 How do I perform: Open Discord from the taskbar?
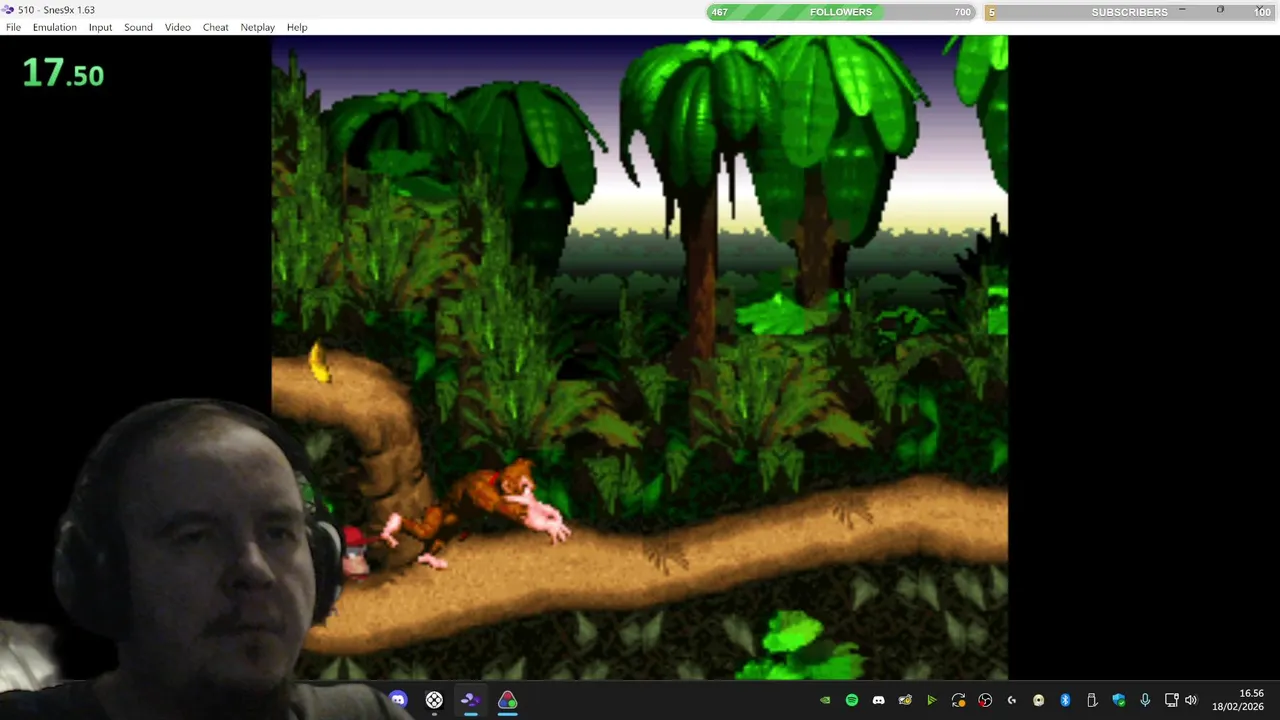click(x=398, y=700)
